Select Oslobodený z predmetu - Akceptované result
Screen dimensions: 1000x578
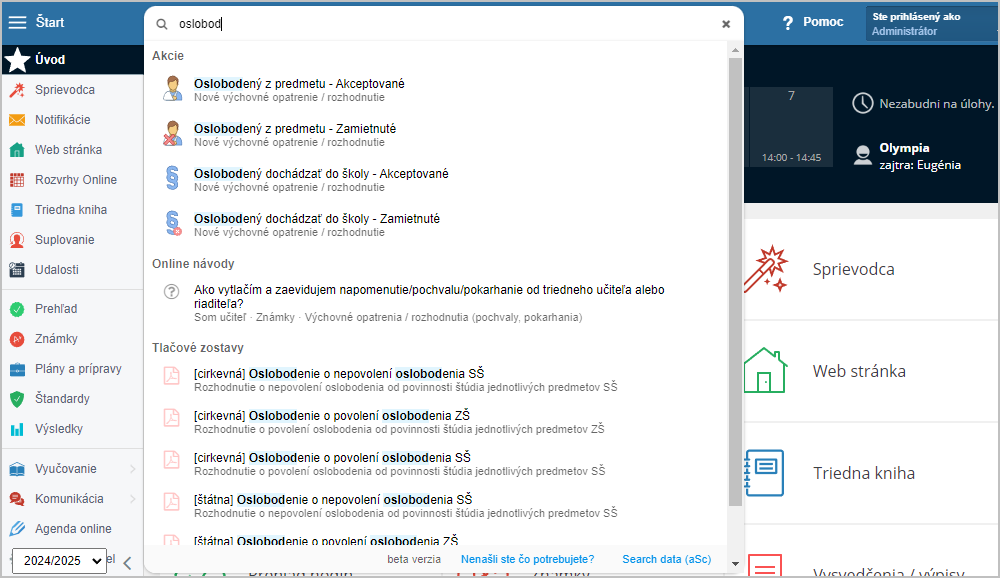tap(436, 90)
